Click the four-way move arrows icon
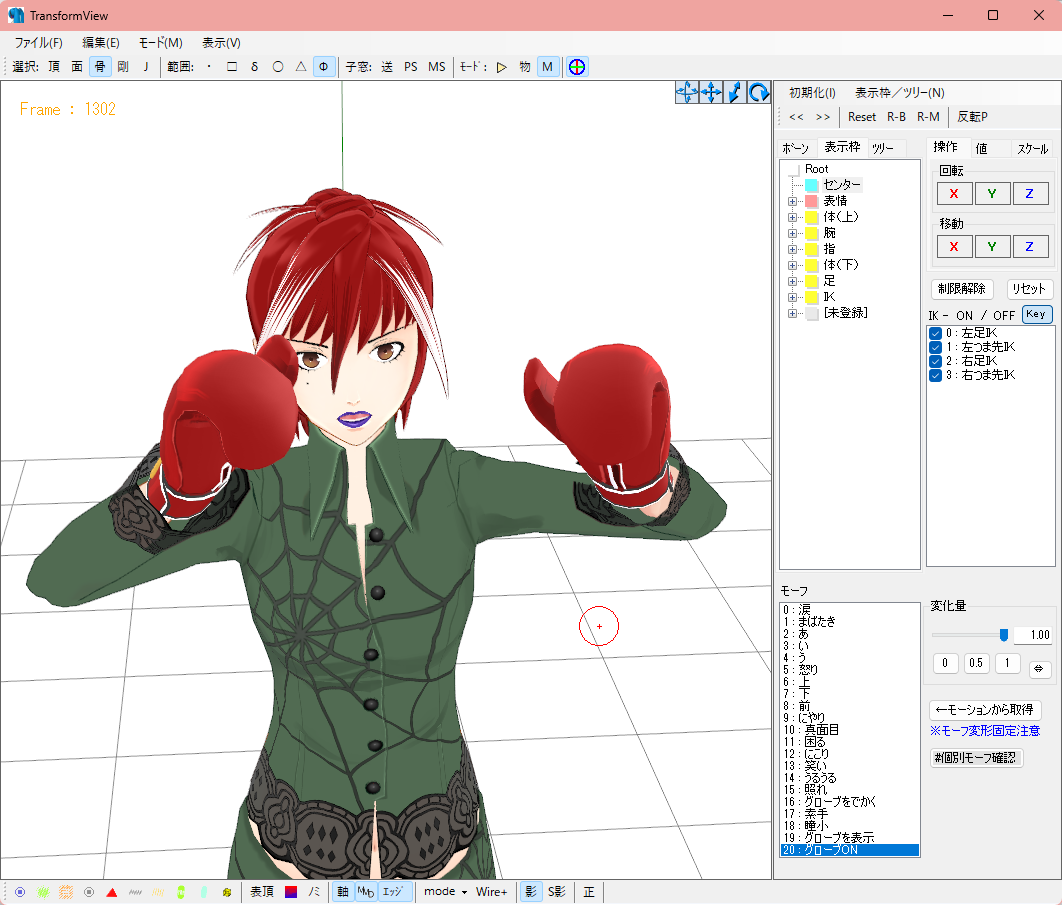The height and width of the screenshot is (905, 1062). tap(711, 92)
